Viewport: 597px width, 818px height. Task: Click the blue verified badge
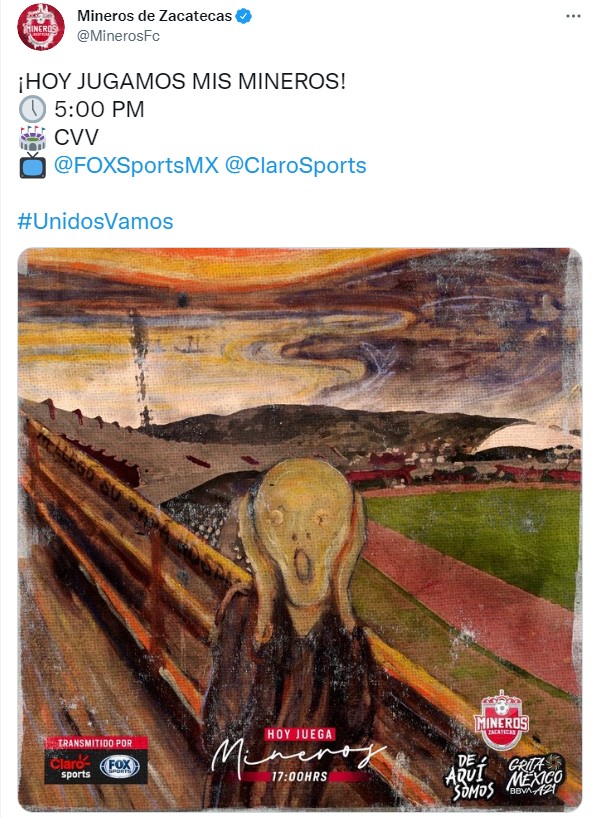(244, 16)
